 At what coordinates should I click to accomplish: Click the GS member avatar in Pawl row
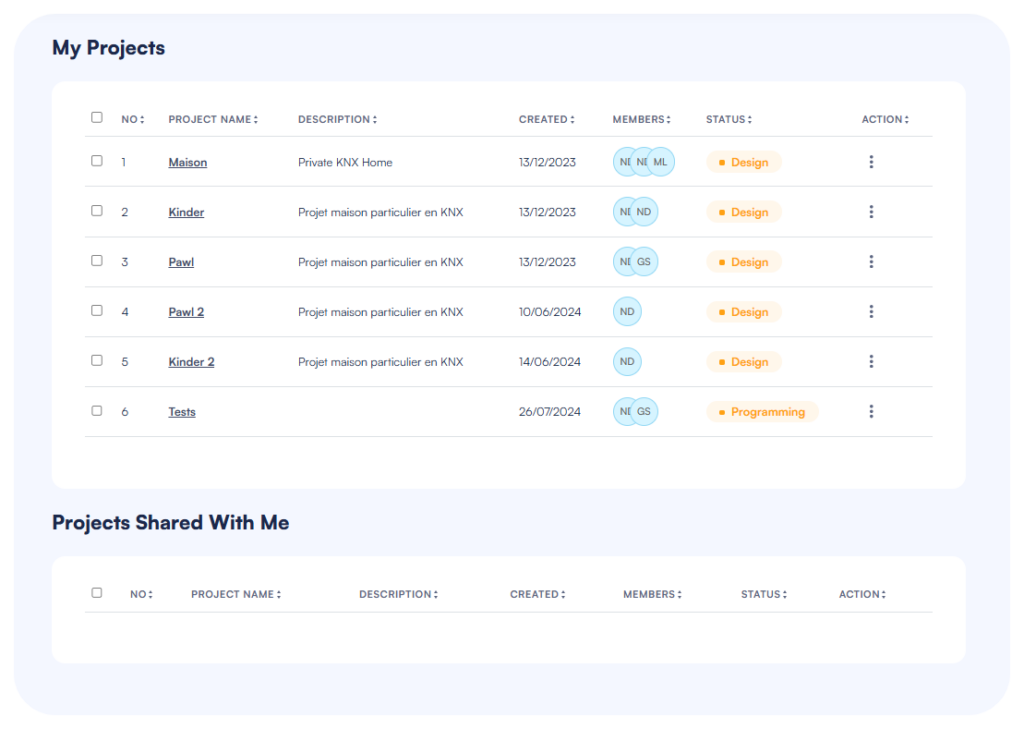[x=645, y=262]
